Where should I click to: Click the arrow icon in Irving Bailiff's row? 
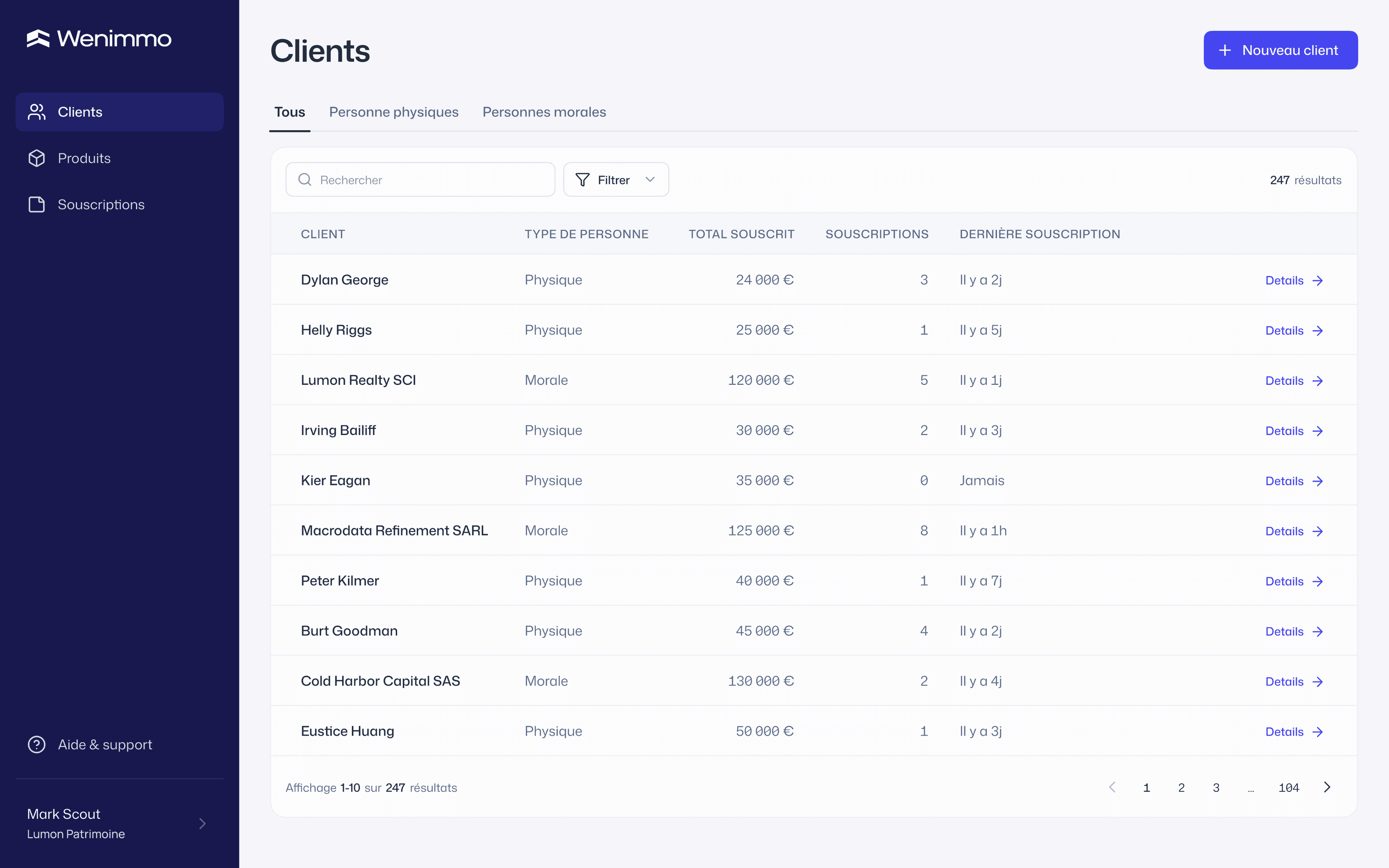click(1318, 430)
